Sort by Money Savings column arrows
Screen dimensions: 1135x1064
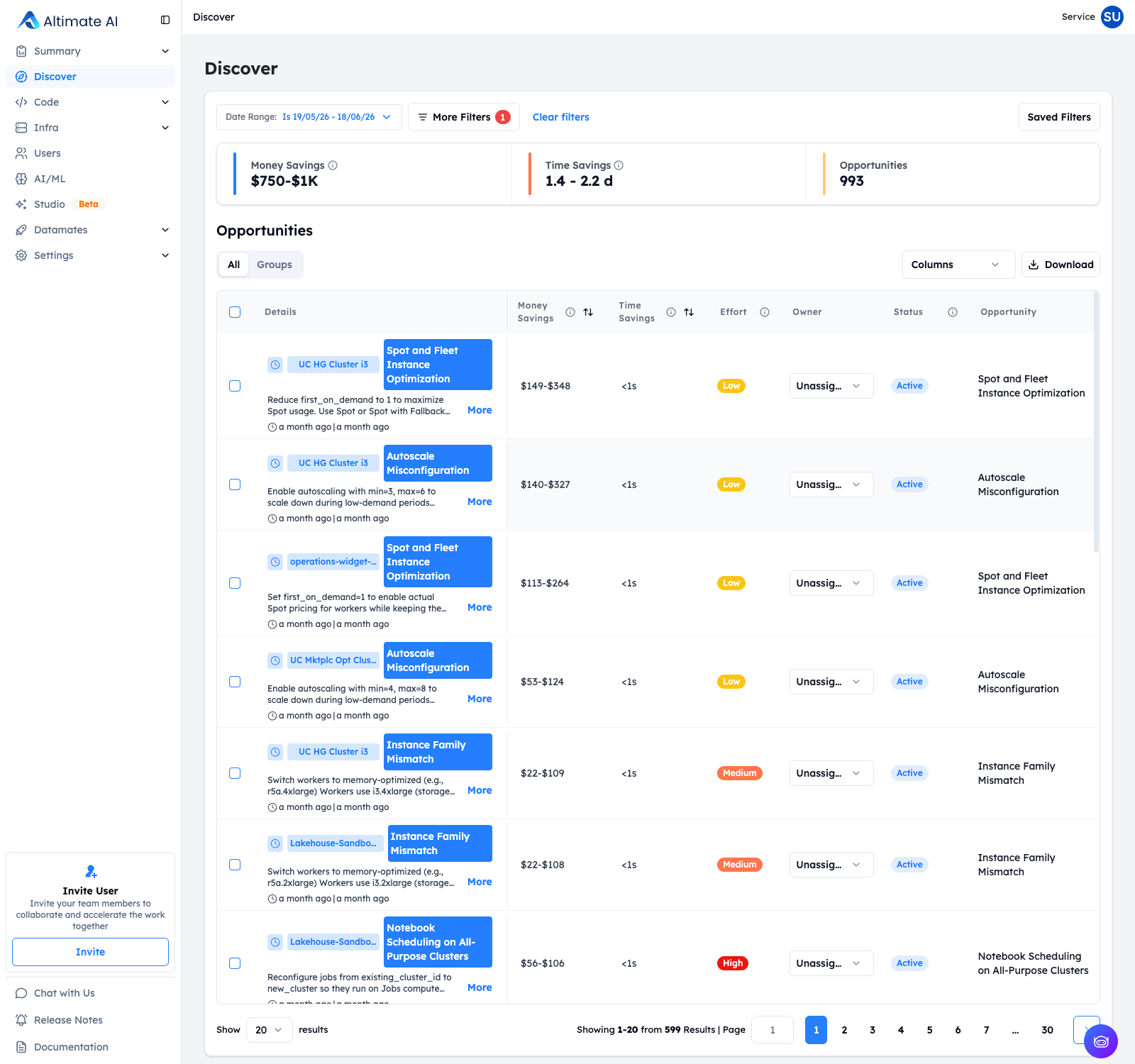[588, 312]
